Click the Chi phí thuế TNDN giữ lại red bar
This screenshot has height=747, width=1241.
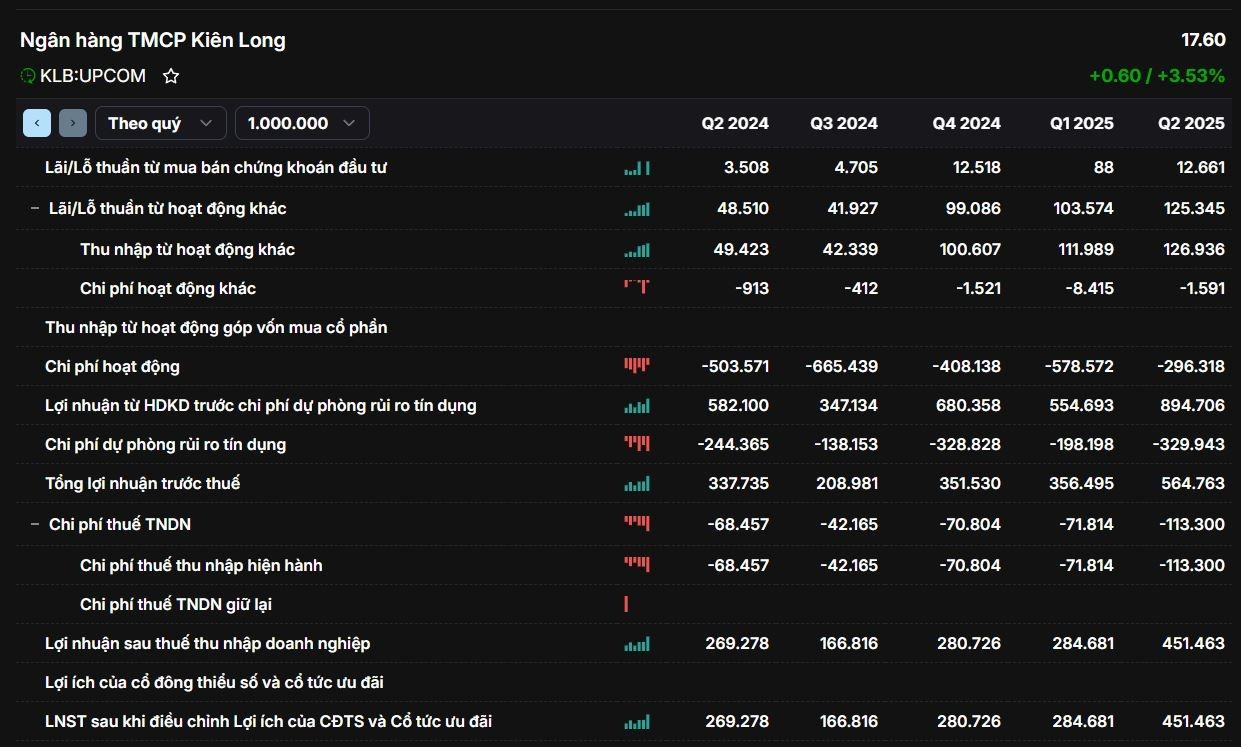(x=626, y=604)
